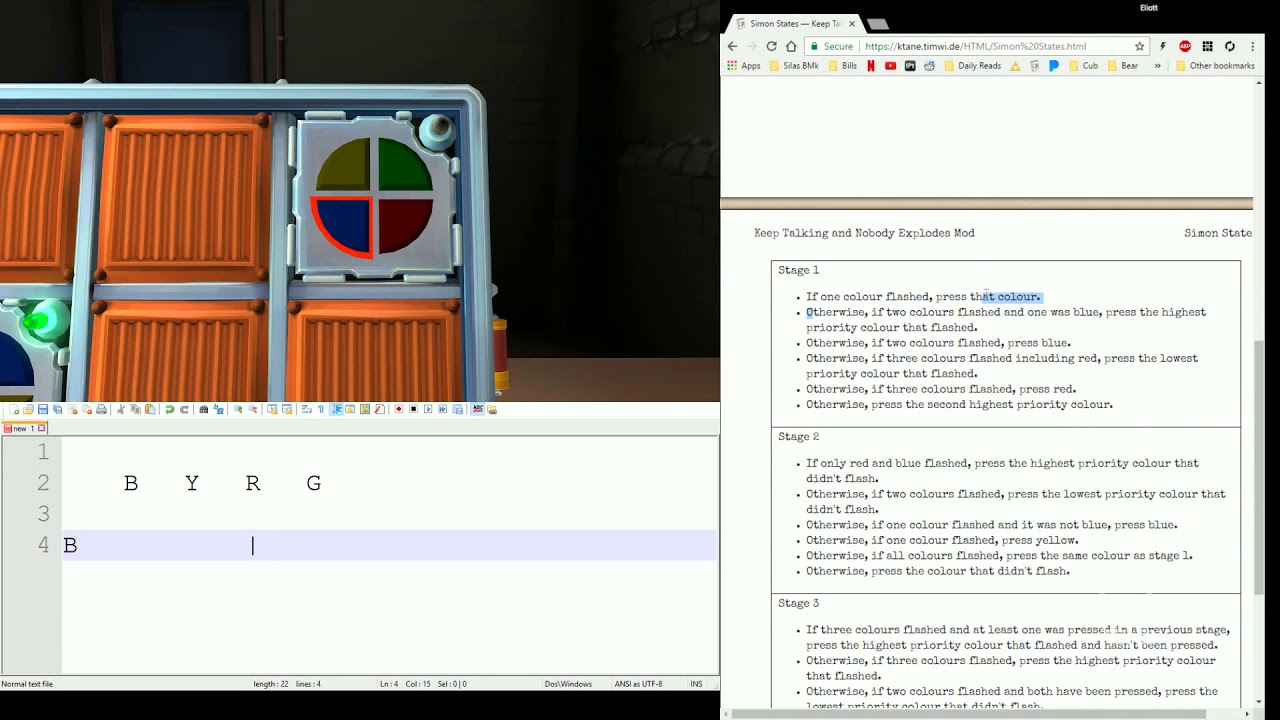This screenshot has height=720, width=1280.
Task: Reload the Chrome page
Action: (772, 46)
